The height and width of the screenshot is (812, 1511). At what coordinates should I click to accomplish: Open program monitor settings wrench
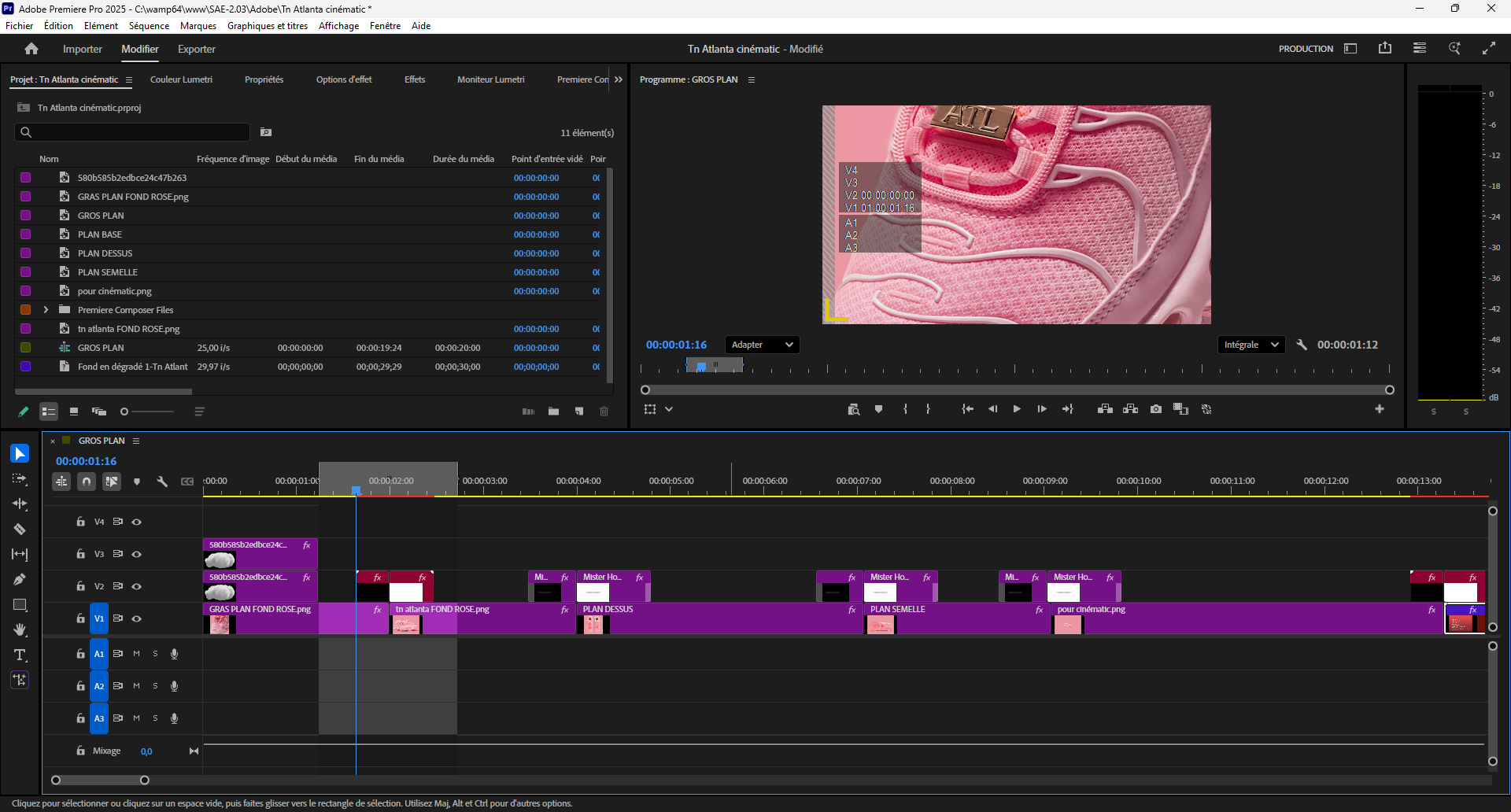[x=1302, y=345]
